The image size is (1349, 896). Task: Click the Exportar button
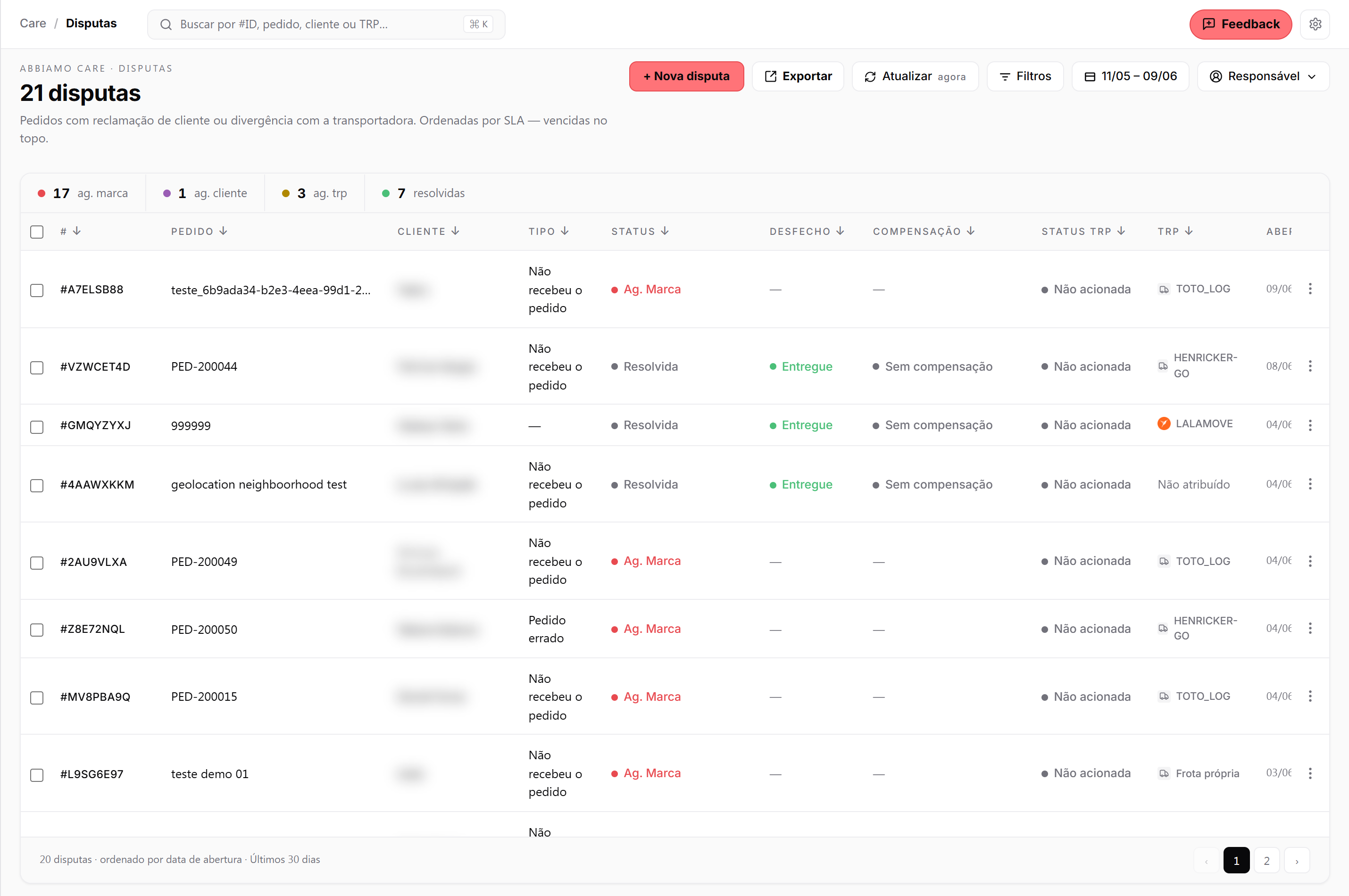click(x=798, y=76)
